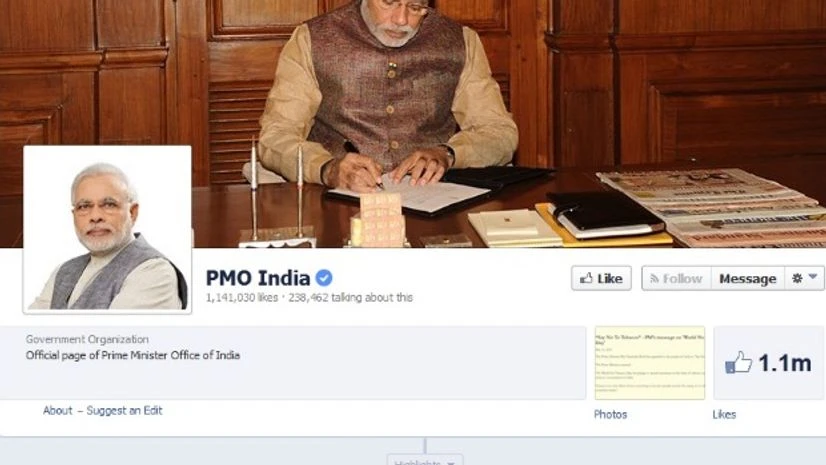Click the Follow button
826x465 pixels.
pyautogui.click(x=676, y=278)
